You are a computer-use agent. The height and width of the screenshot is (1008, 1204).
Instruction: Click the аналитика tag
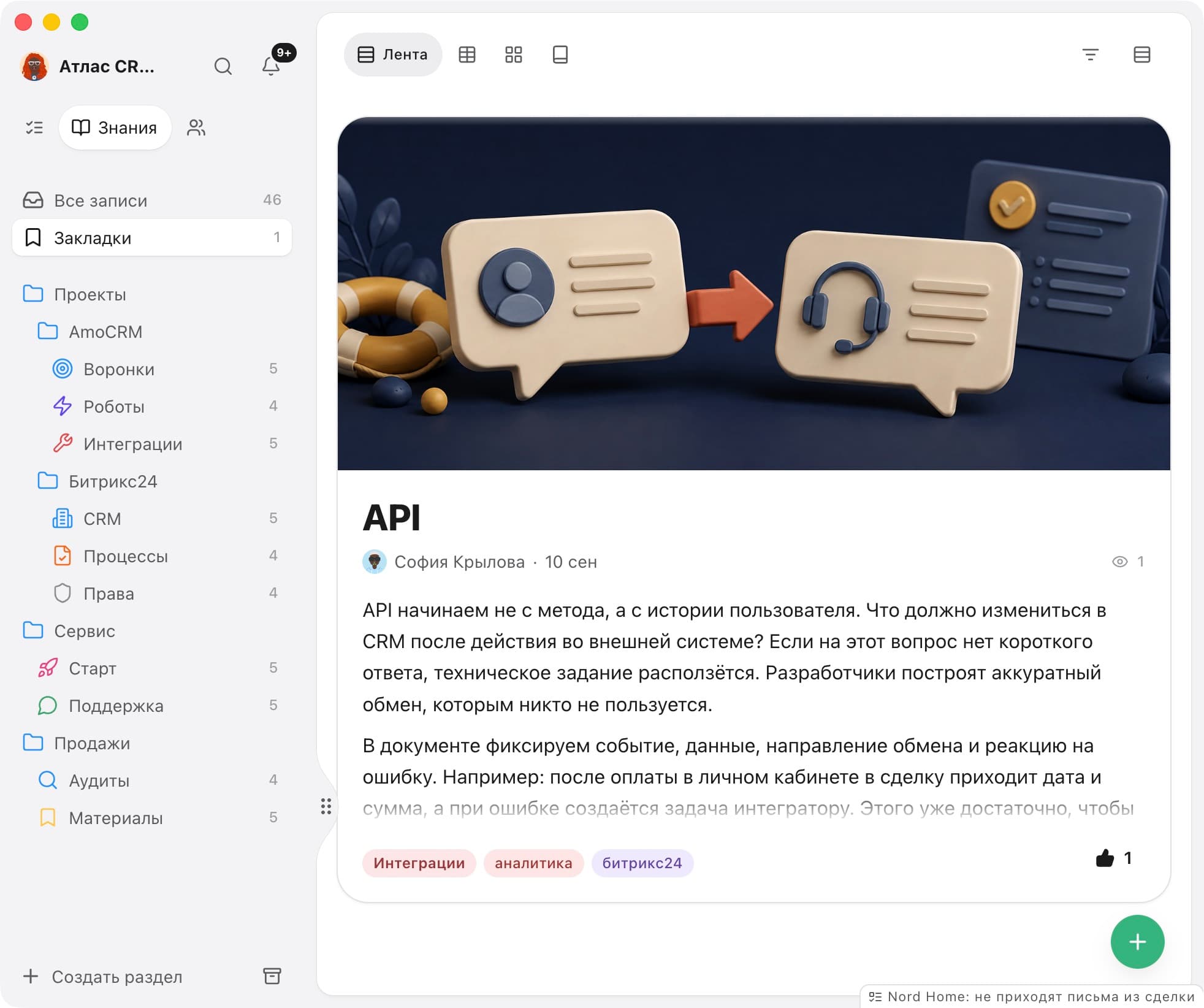click(x=533, y=863)
